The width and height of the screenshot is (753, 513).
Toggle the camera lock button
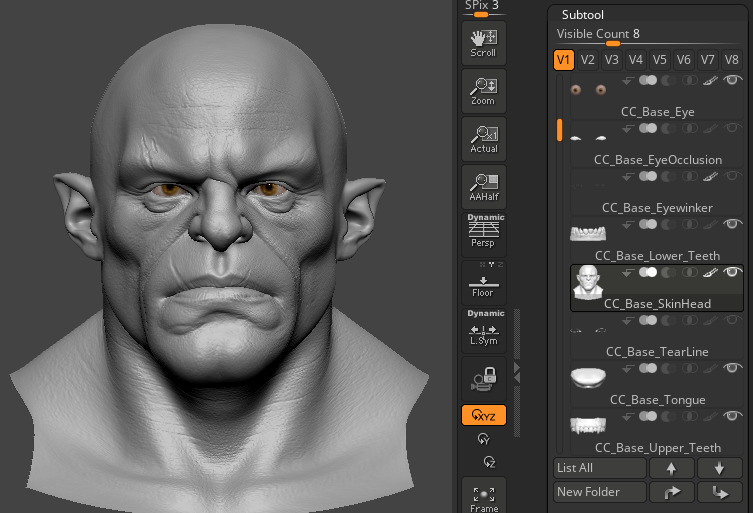click(484, 379)
